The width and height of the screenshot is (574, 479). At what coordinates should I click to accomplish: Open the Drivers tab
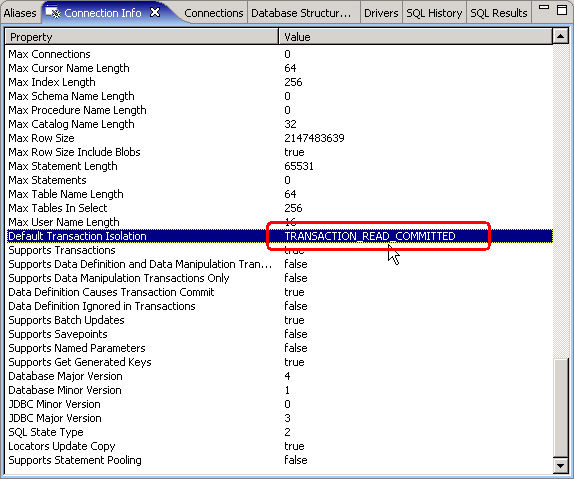(x=381, y=13)
